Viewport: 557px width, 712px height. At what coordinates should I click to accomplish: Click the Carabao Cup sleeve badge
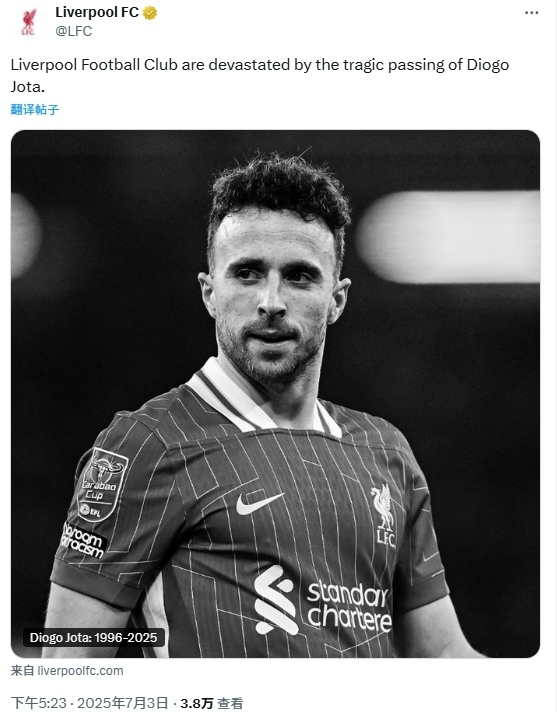(102, 484)
